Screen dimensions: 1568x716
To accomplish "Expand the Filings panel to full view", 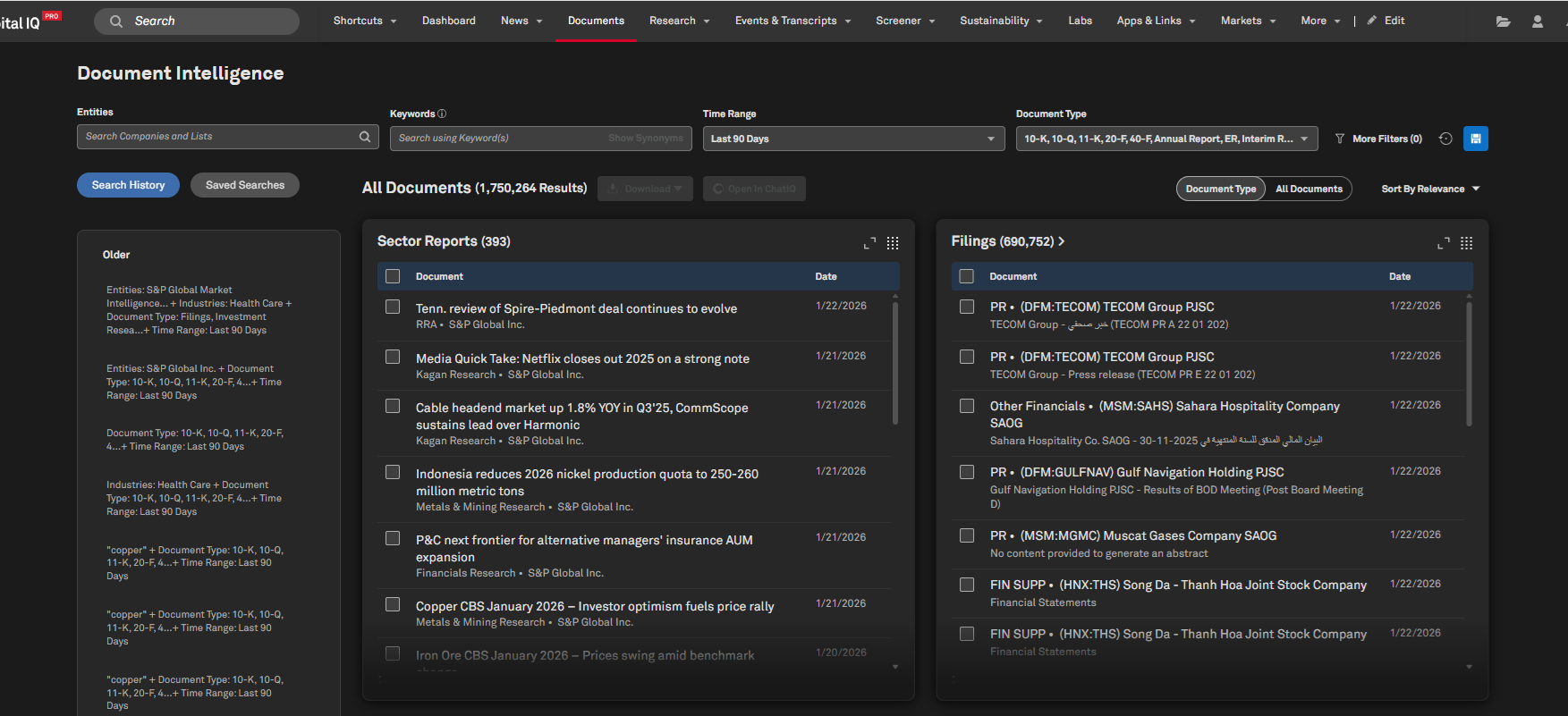I will (1443, 243).
